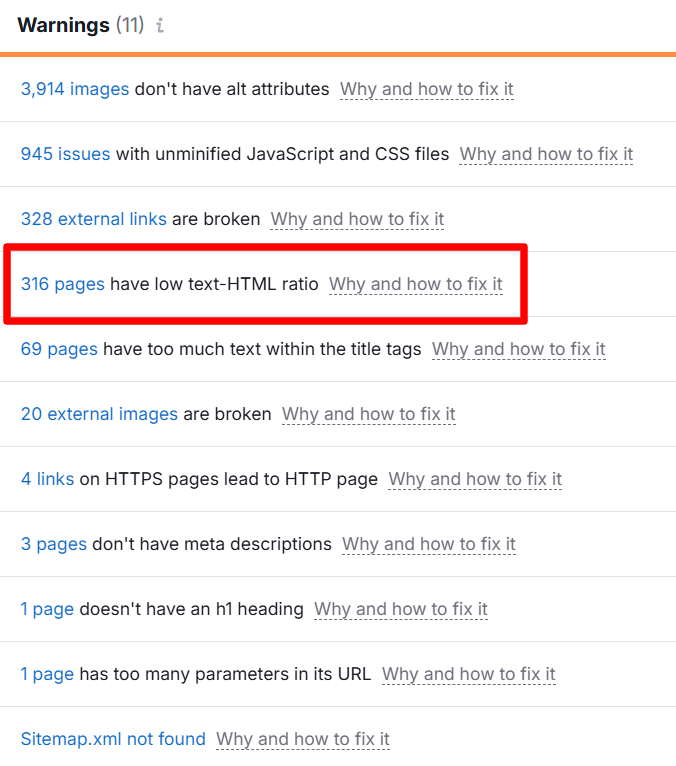Open fix help for missing alt attributes
This screenshot has width=676, height=766.
426,89
